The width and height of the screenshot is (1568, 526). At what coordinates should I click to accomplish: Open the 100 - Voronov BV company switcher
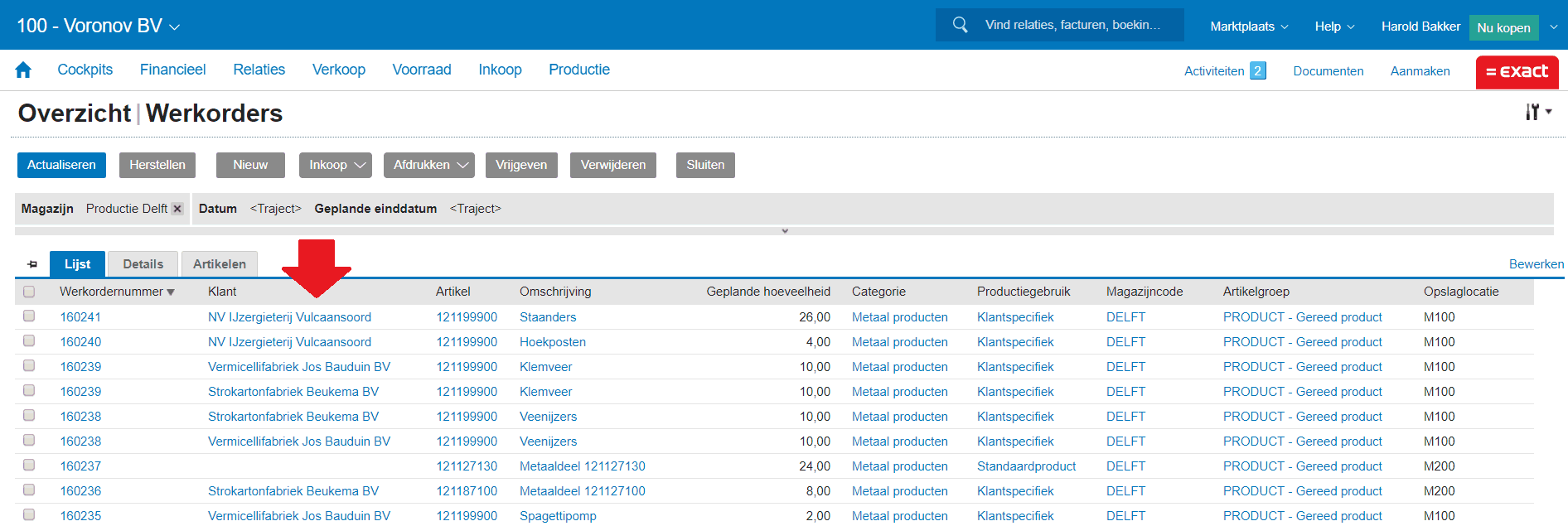(99, 26)
